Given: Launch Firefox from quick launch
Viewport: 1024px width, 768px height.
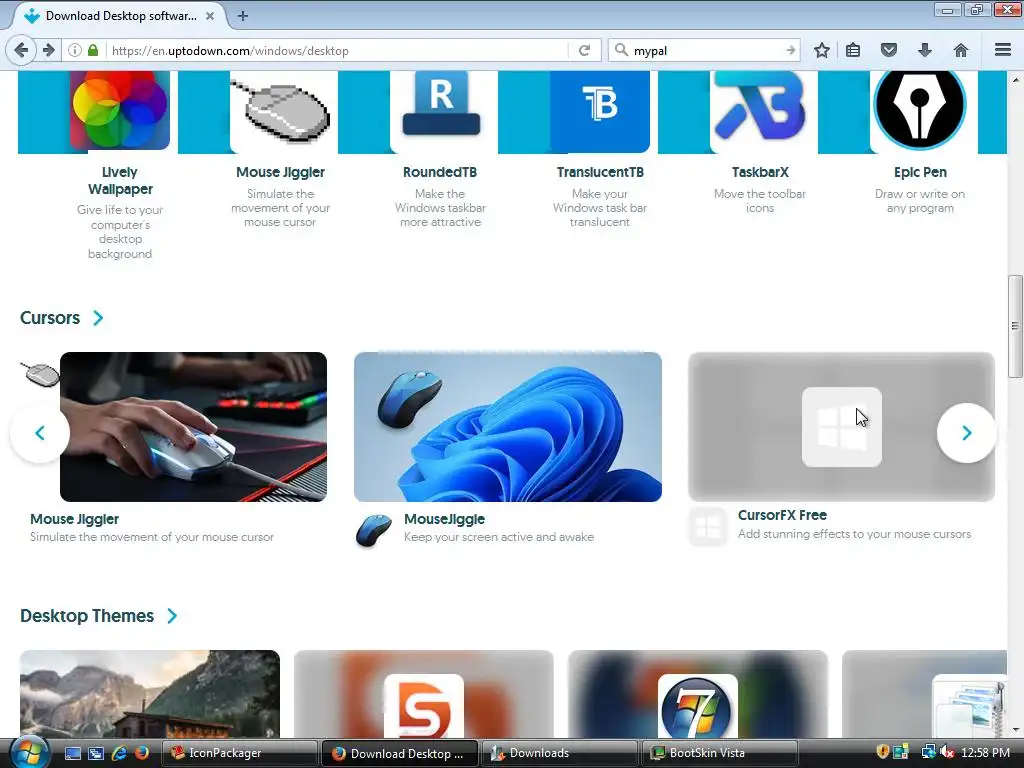Looking at the screenshot, I should click(141, 753).
